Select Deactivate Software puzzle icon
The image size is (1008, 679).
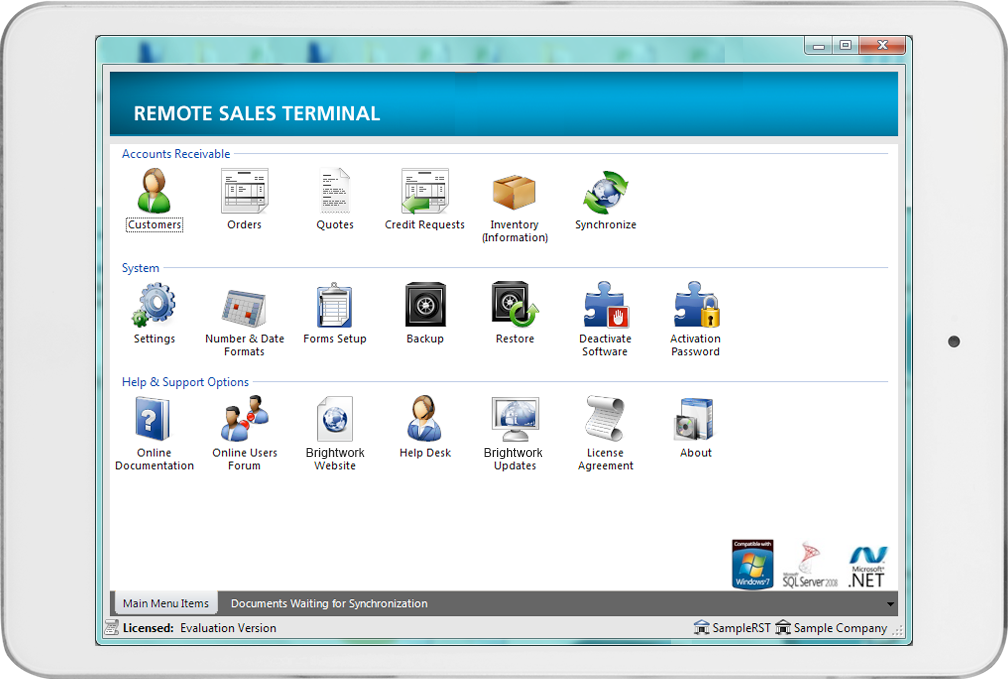point(605,306)
